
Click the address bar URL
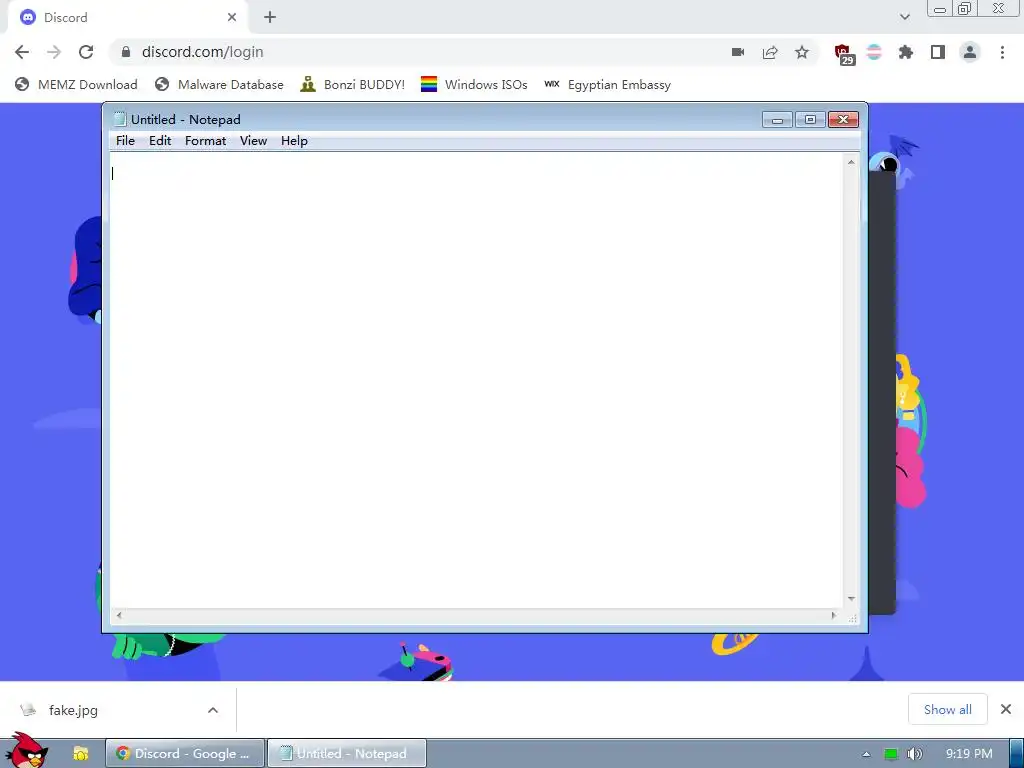tap(202, 52)
